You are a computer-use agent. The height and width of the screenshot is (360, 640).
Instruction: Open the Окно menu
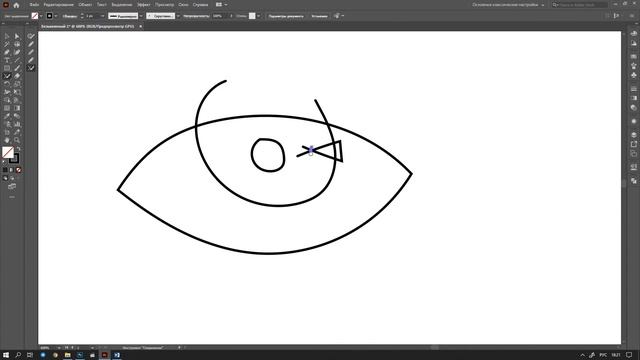coord(183,5)
